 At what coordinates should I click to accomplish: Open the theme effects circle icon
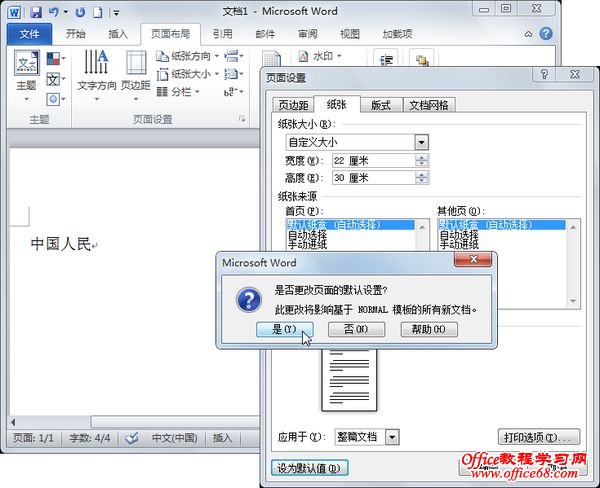point(55,100)
